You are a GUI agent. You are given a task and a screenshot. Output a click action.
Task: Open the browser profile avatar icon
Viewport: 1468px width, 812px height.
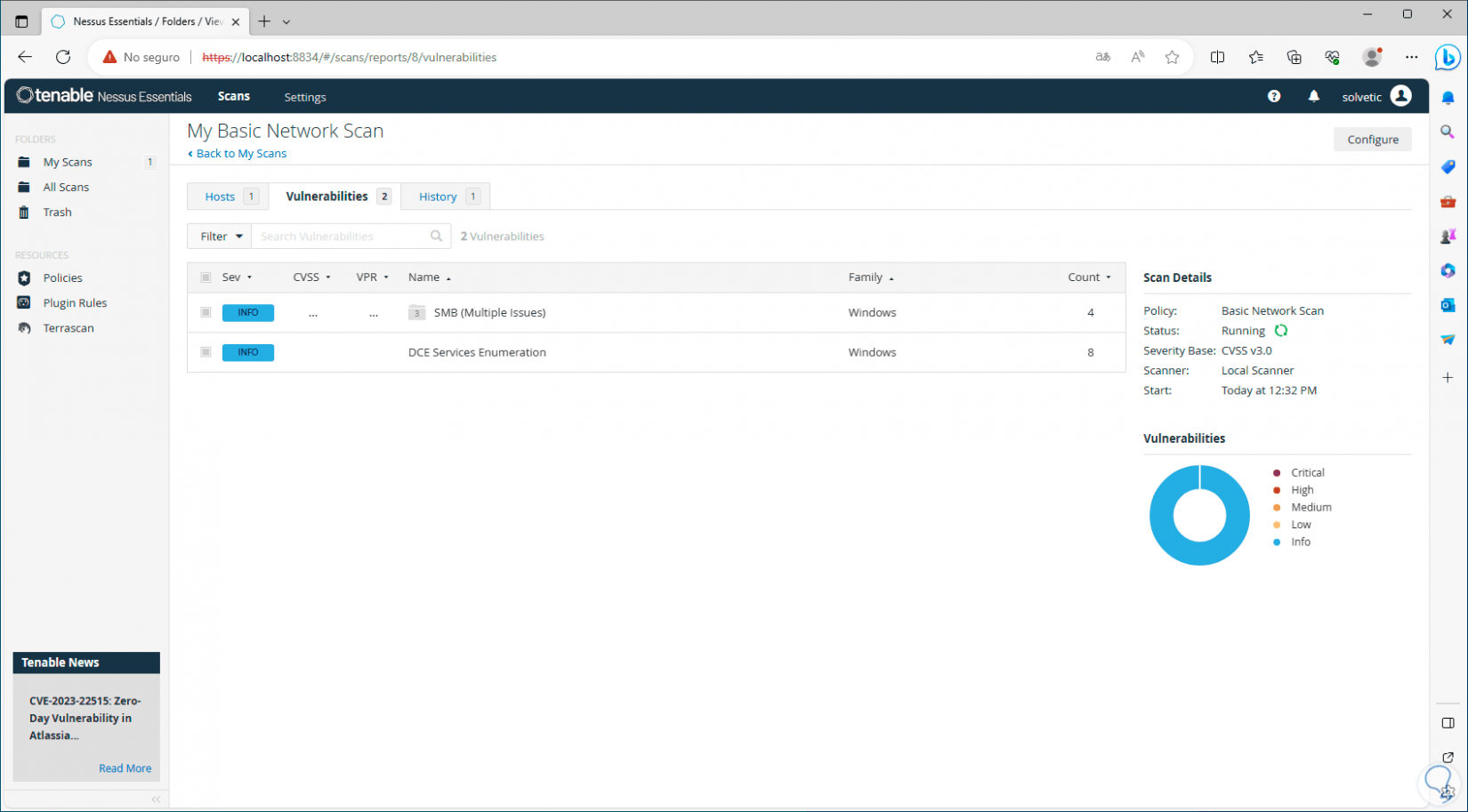[1372, 57]
